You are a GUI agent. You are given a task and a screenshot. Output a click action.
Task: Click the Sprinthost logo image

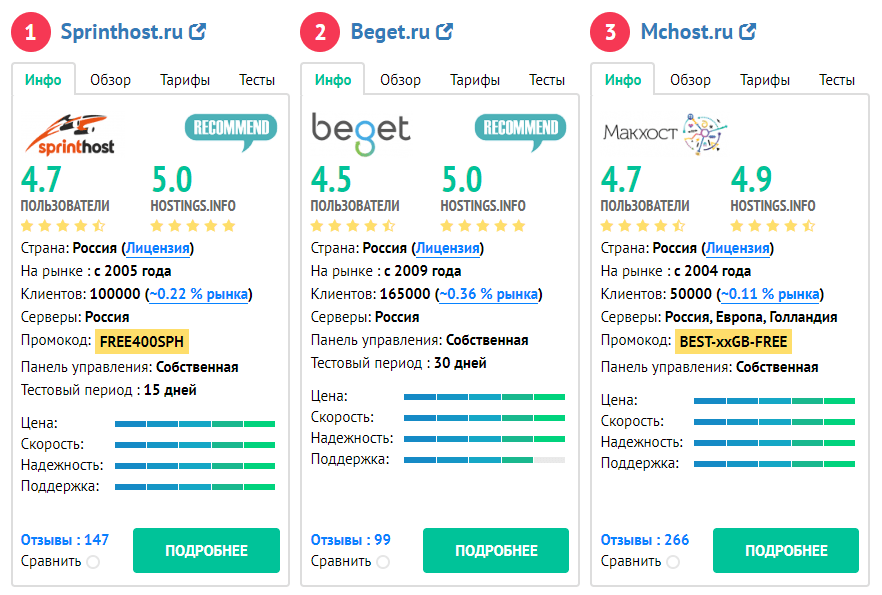[x=70, y=133]
